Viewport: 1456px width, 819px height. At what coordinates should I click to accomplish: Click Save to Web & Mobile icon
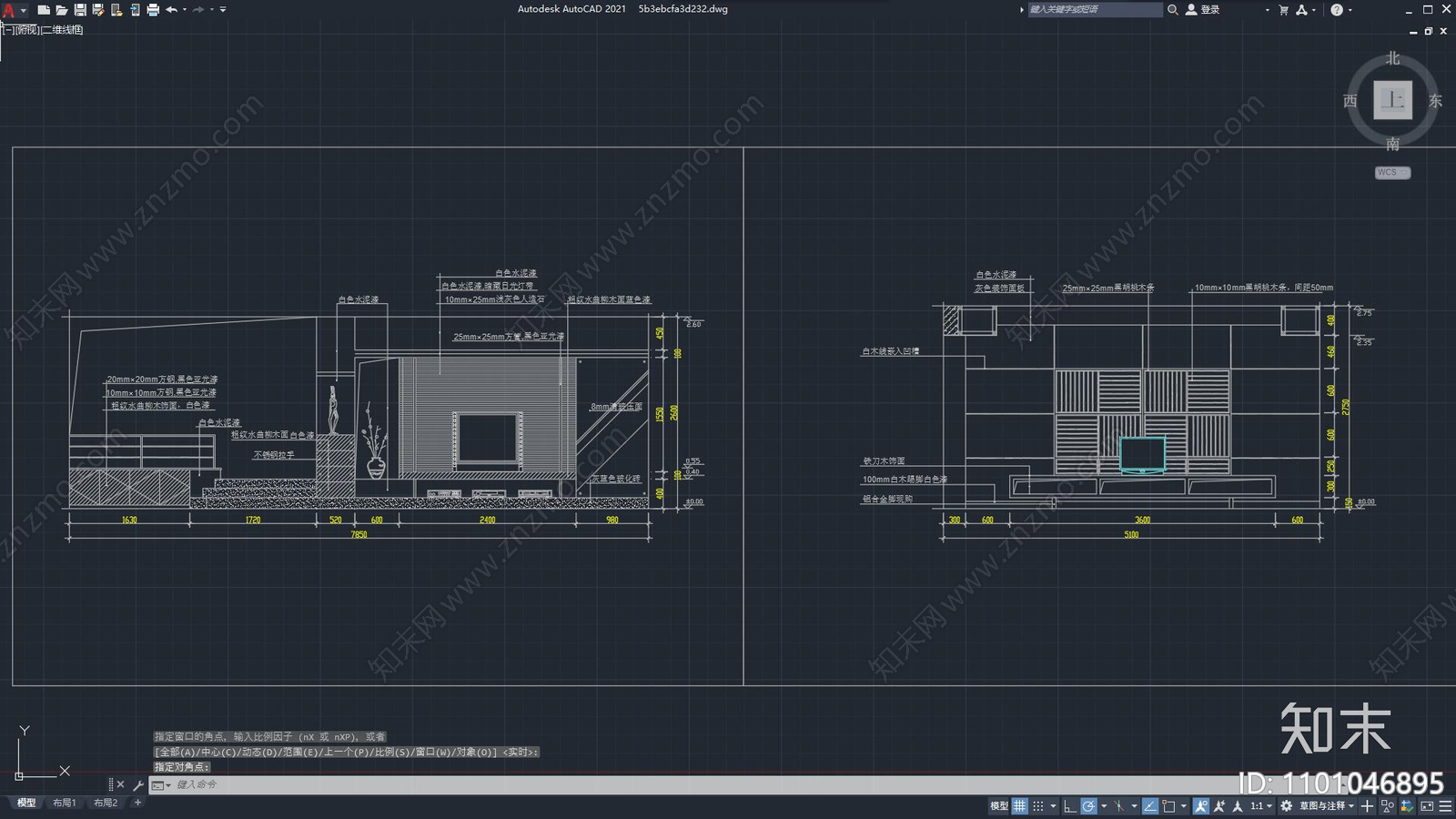[135, 10]
